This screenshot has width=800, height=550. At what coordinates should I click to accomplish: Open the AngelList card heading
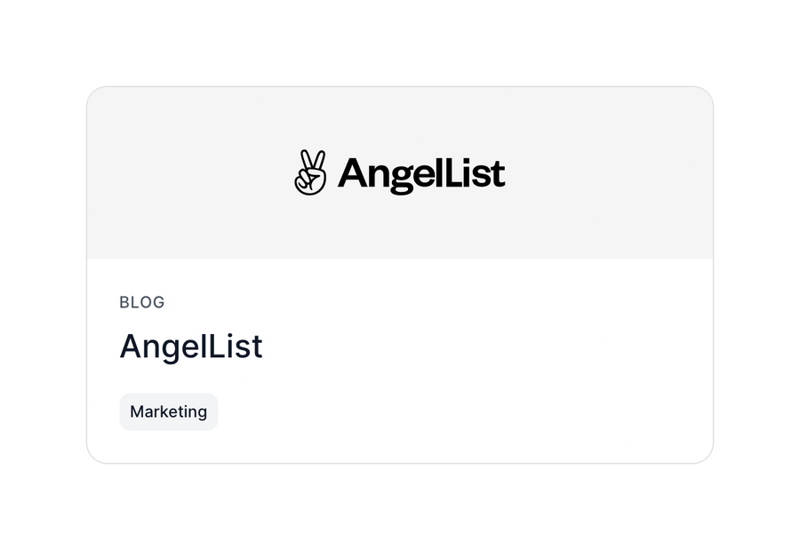pyautogui.click(x=191, y=346)
